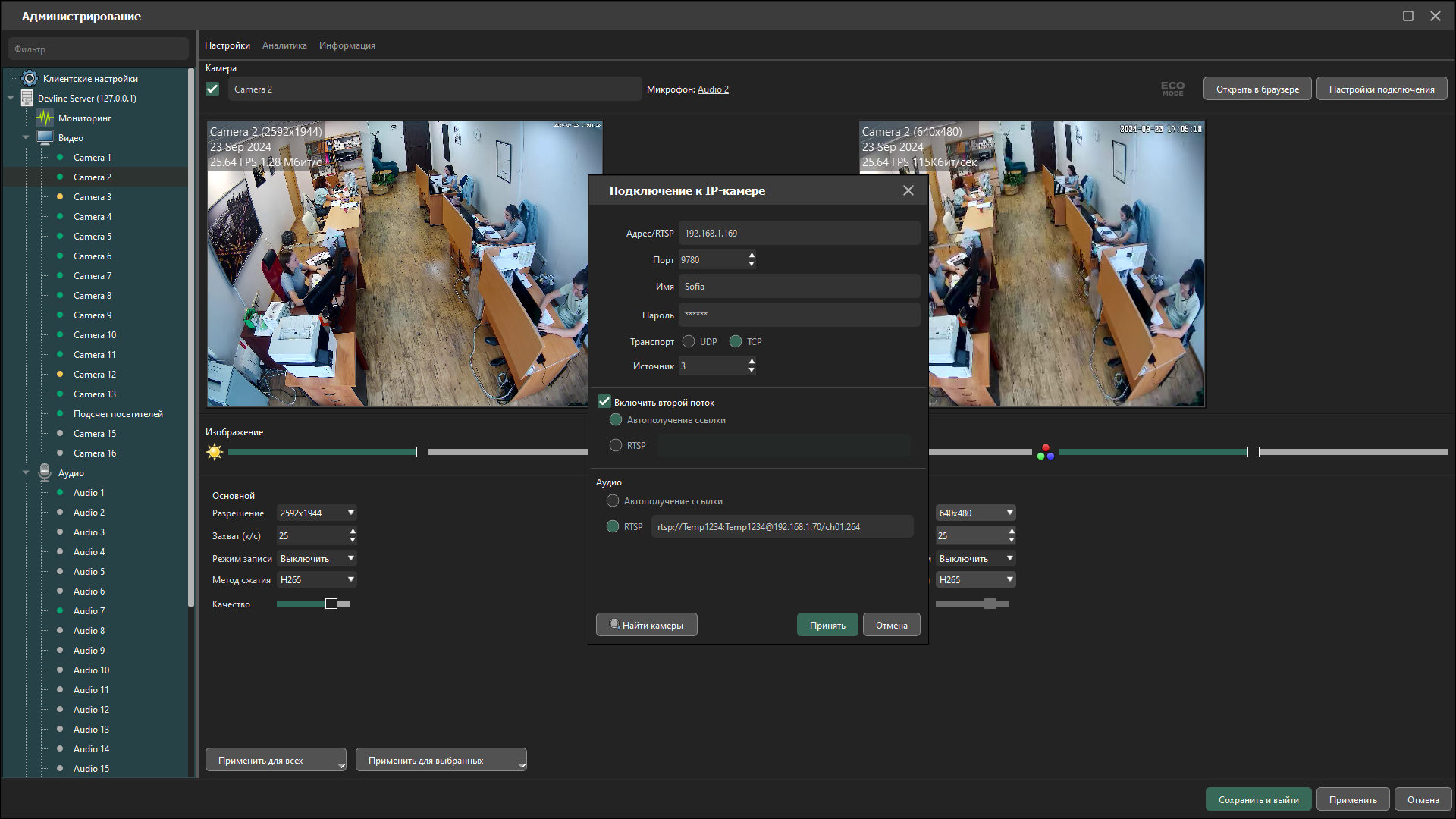
Task: Open the main H265 compression method dropdown
Action: (x=316, y=580)
